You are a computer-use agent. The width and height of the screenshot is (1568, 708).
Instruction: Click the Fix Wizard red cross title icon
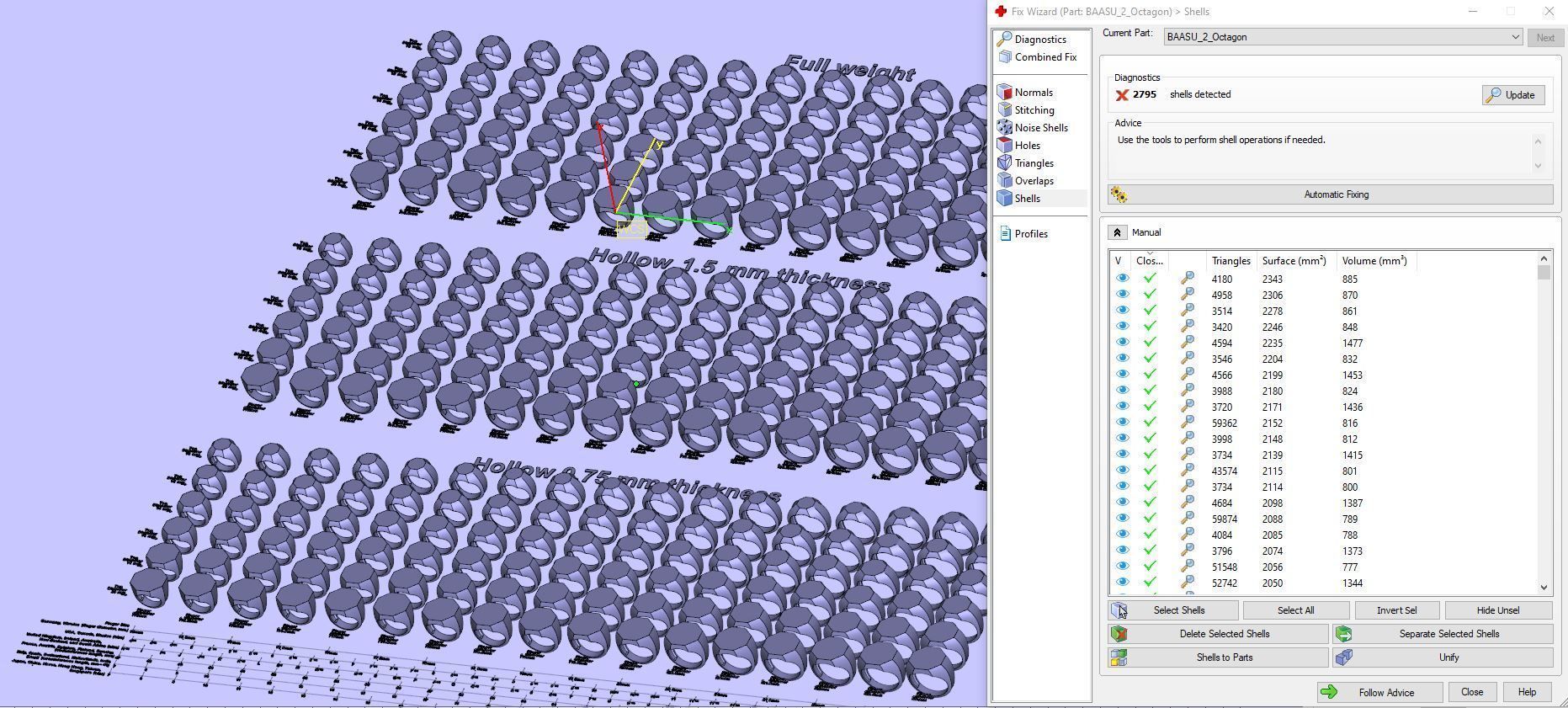click(x=1000, y=11)
